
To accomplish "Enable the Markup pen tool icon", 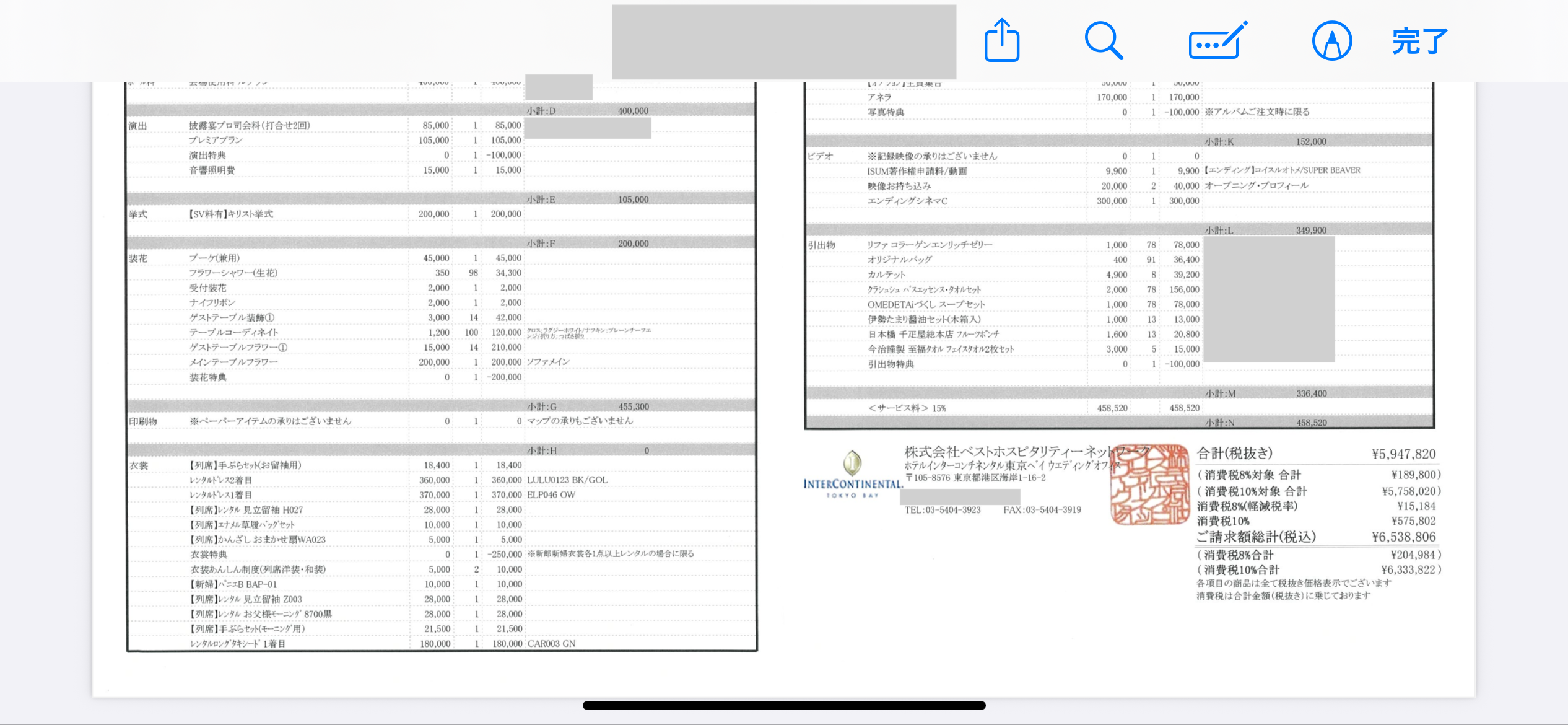I will [x=1331, y=41].
